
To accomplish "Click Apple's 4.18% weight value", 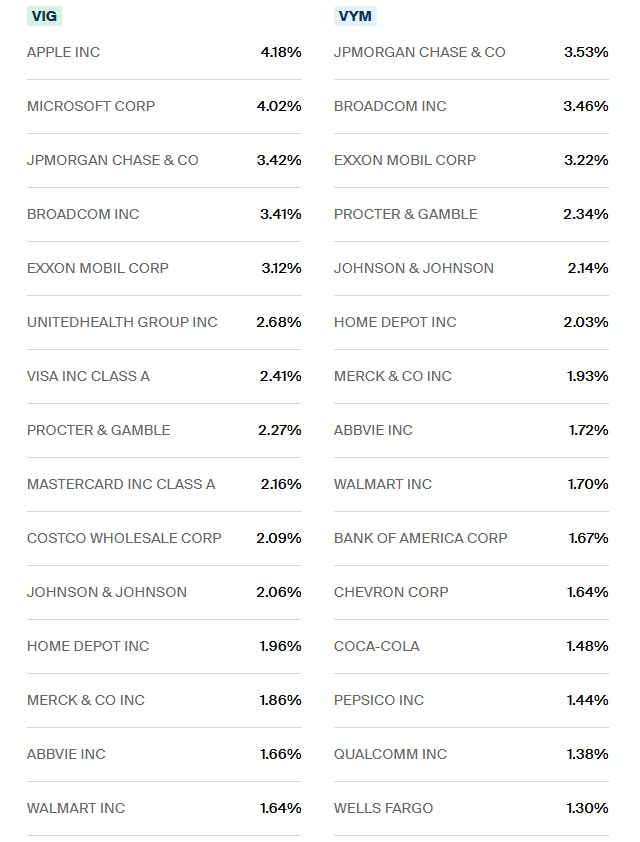I will [280, 52].
